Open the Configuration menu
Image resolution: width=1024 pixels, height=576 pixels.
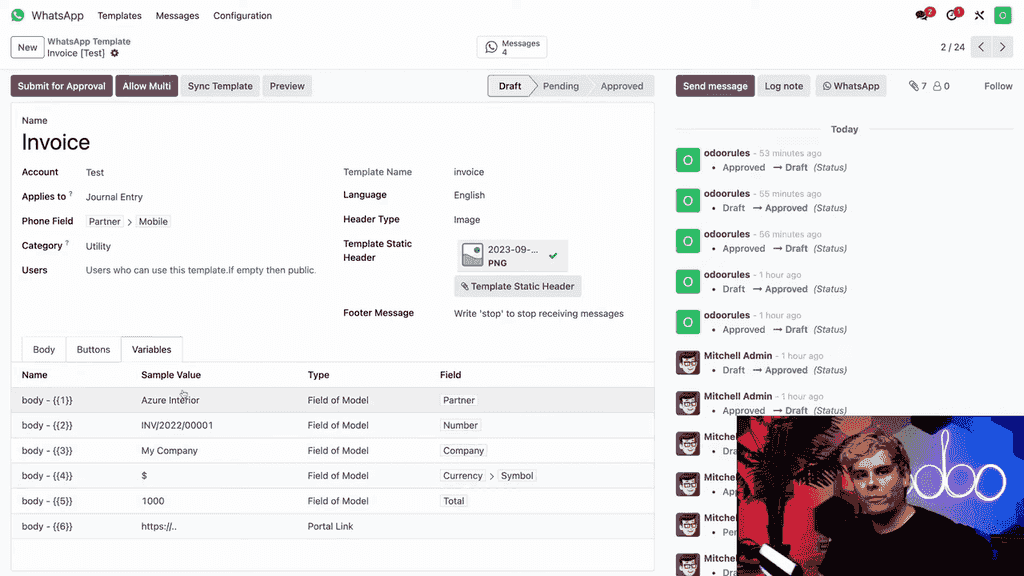[x=242, y=16]
